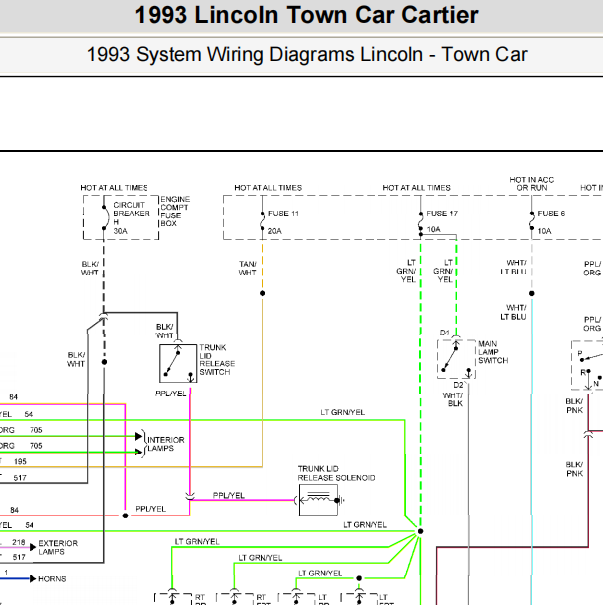Click the Fuse 17 fuse symbol
Image resolution: width=603 pixels, height=605 pixels.
click(x=421, y=221)
